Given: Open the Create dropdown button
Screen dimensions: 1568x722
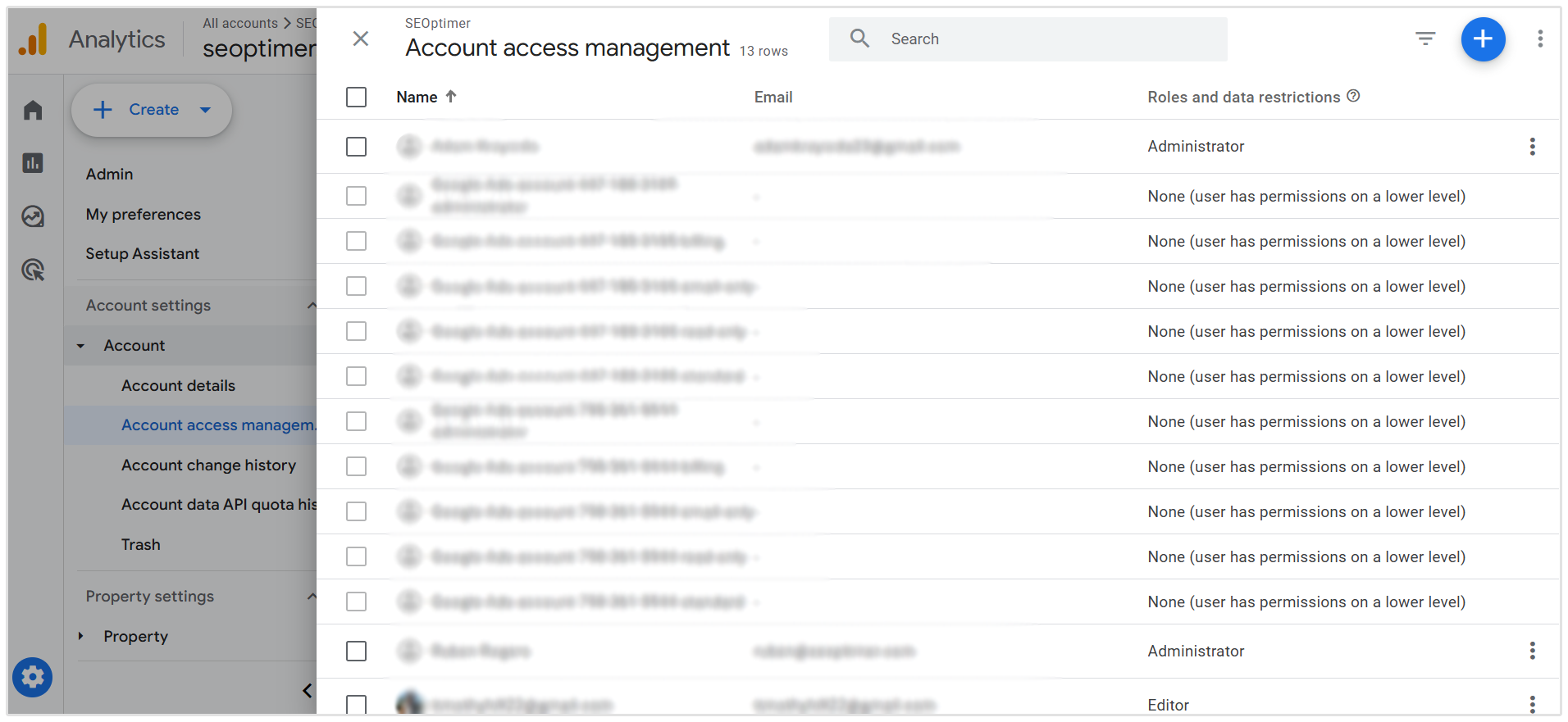Looking at the screenshot, I should pyautogui.click(x=152, y=110).
